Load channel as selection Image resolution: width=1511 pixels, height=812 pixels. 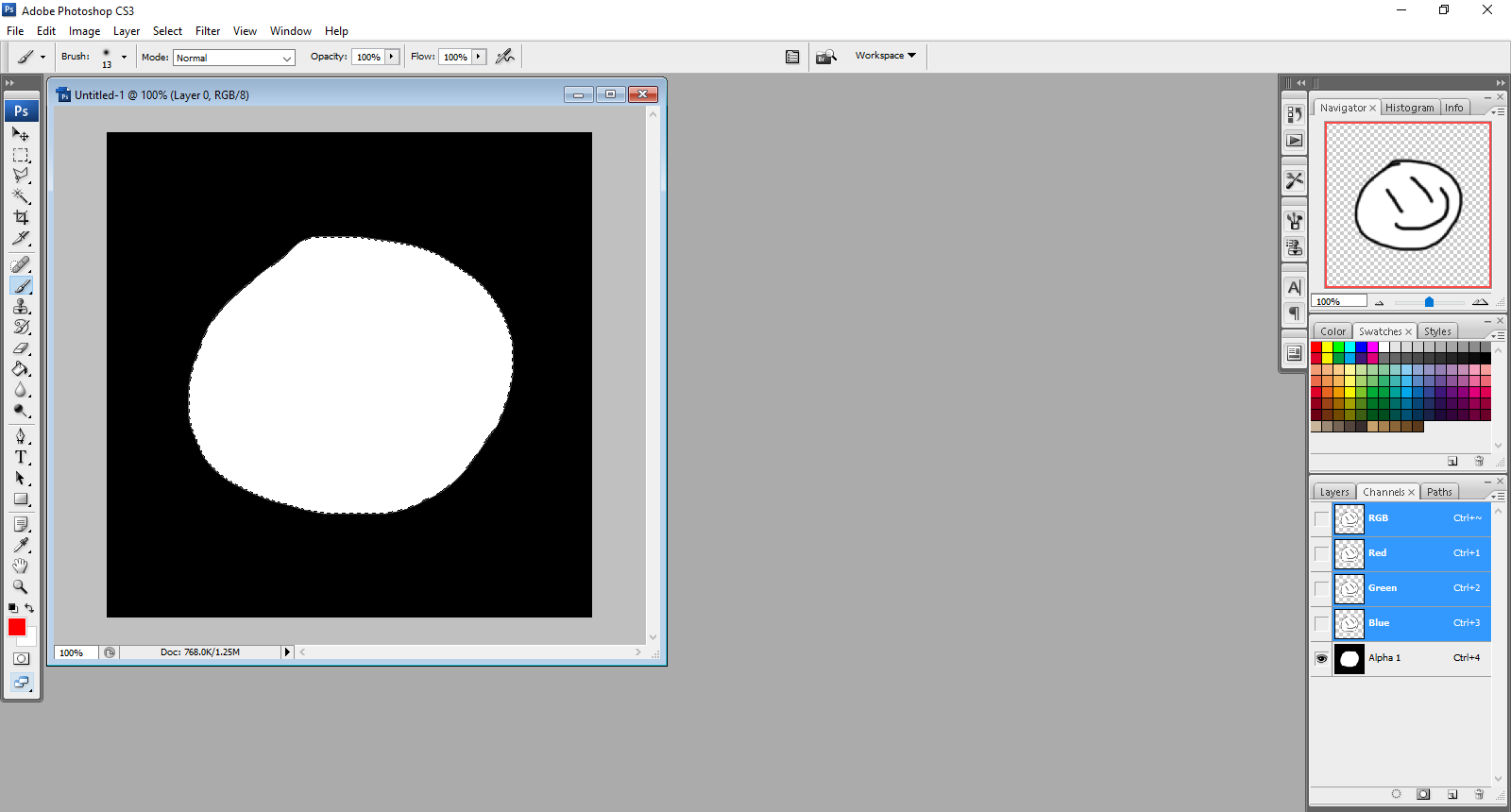pyautogui.click(x=1396, y=794)
